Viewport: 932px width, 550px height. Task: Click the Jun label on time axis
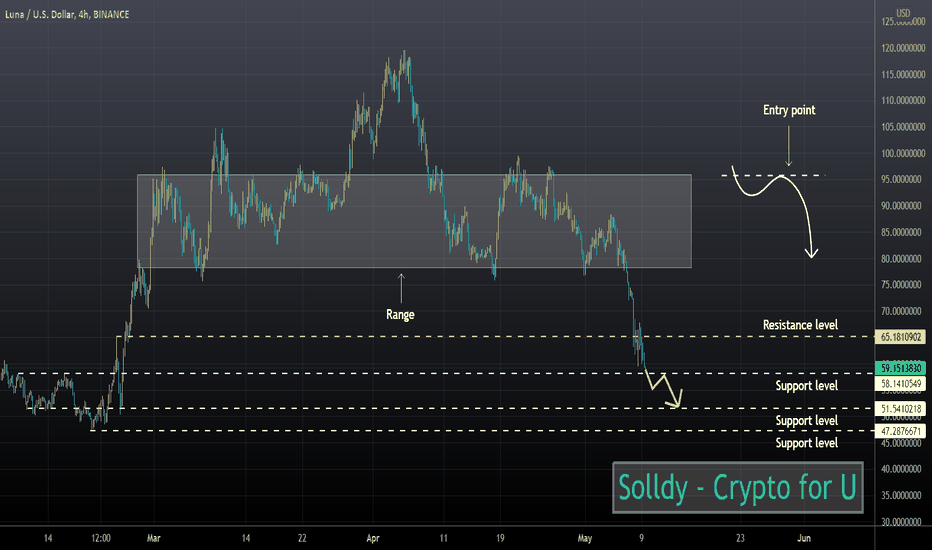(804, 538)
